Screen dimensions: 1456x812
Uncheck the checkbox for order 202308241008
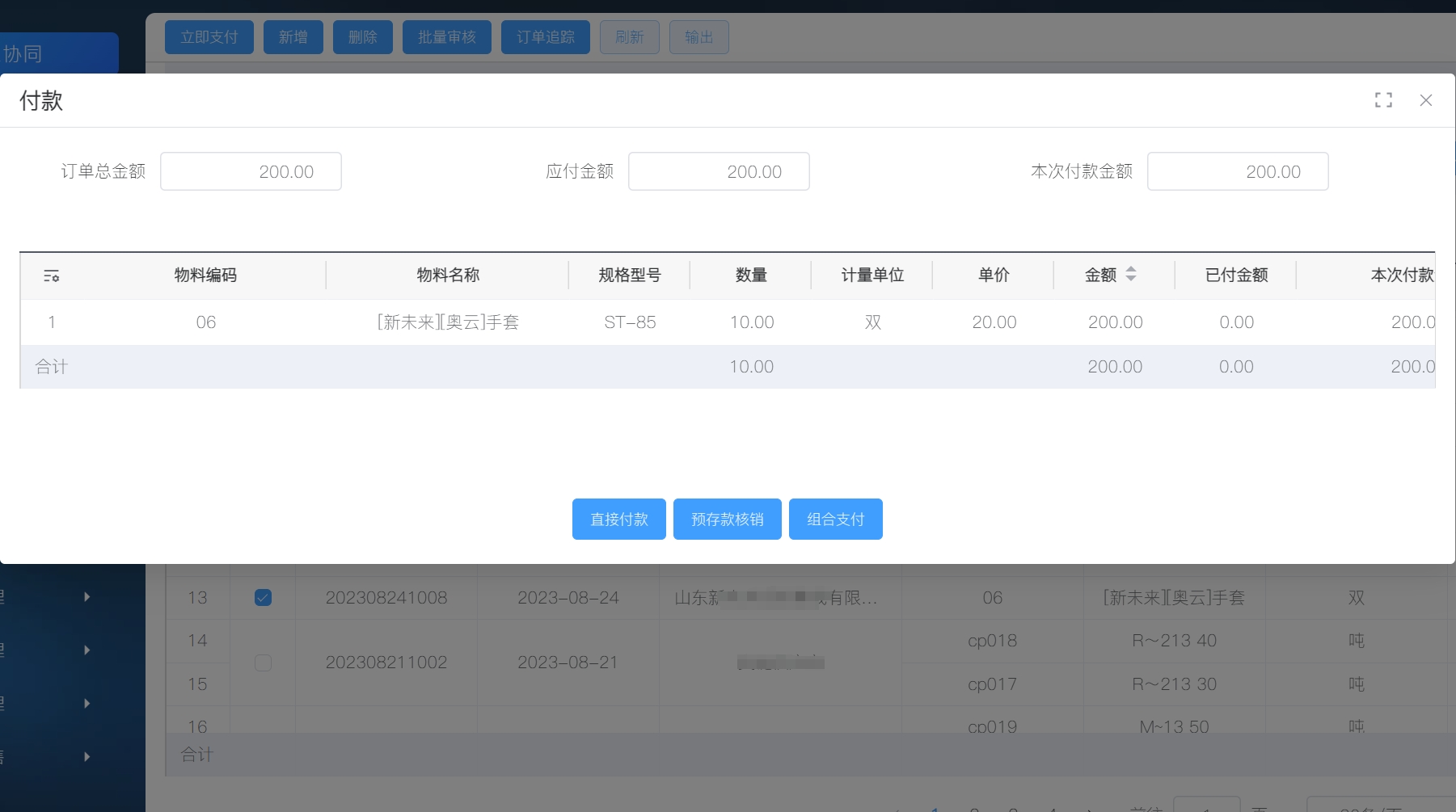point(263,598)
